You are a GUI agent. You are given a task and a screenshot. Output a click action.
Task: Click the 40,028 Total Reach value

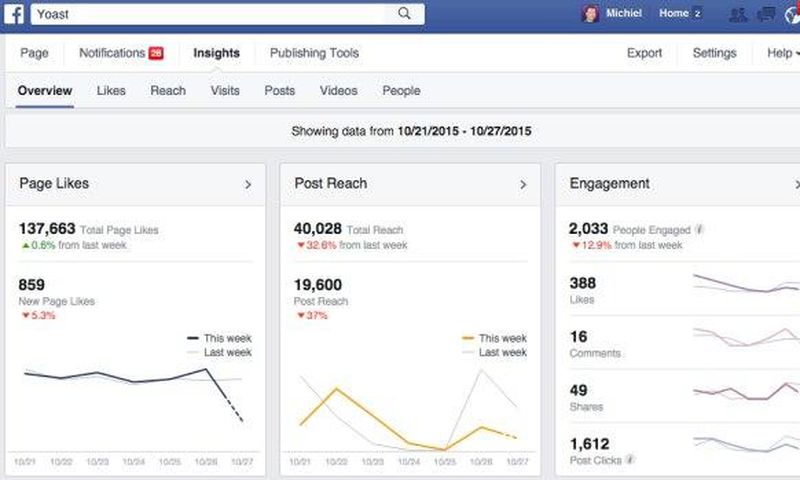coord(317,229)
